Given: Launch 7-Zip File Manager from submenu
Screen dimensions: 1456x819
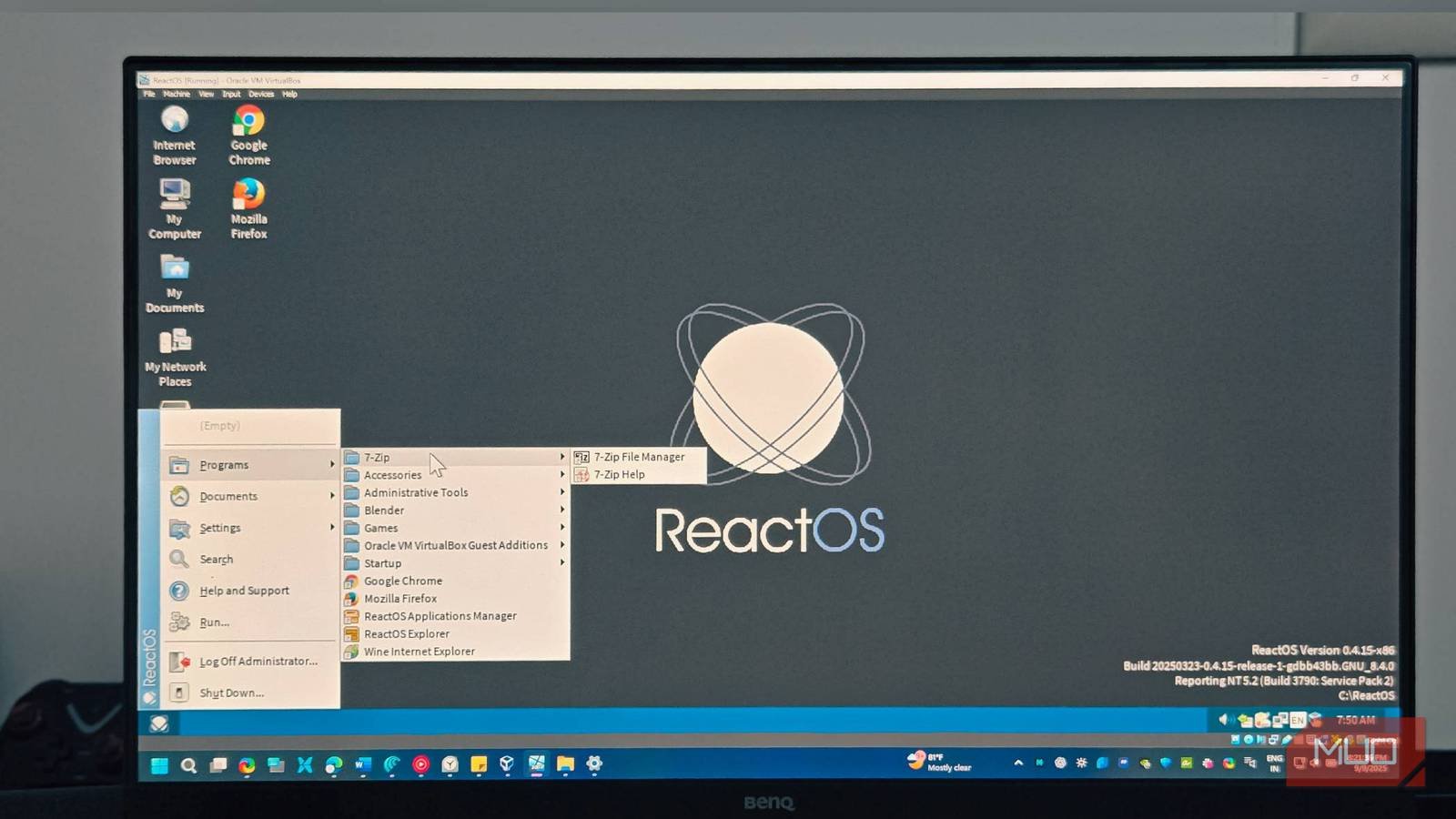Looking at the screenshot, I should pyautogui.click(x=639, y=457).
